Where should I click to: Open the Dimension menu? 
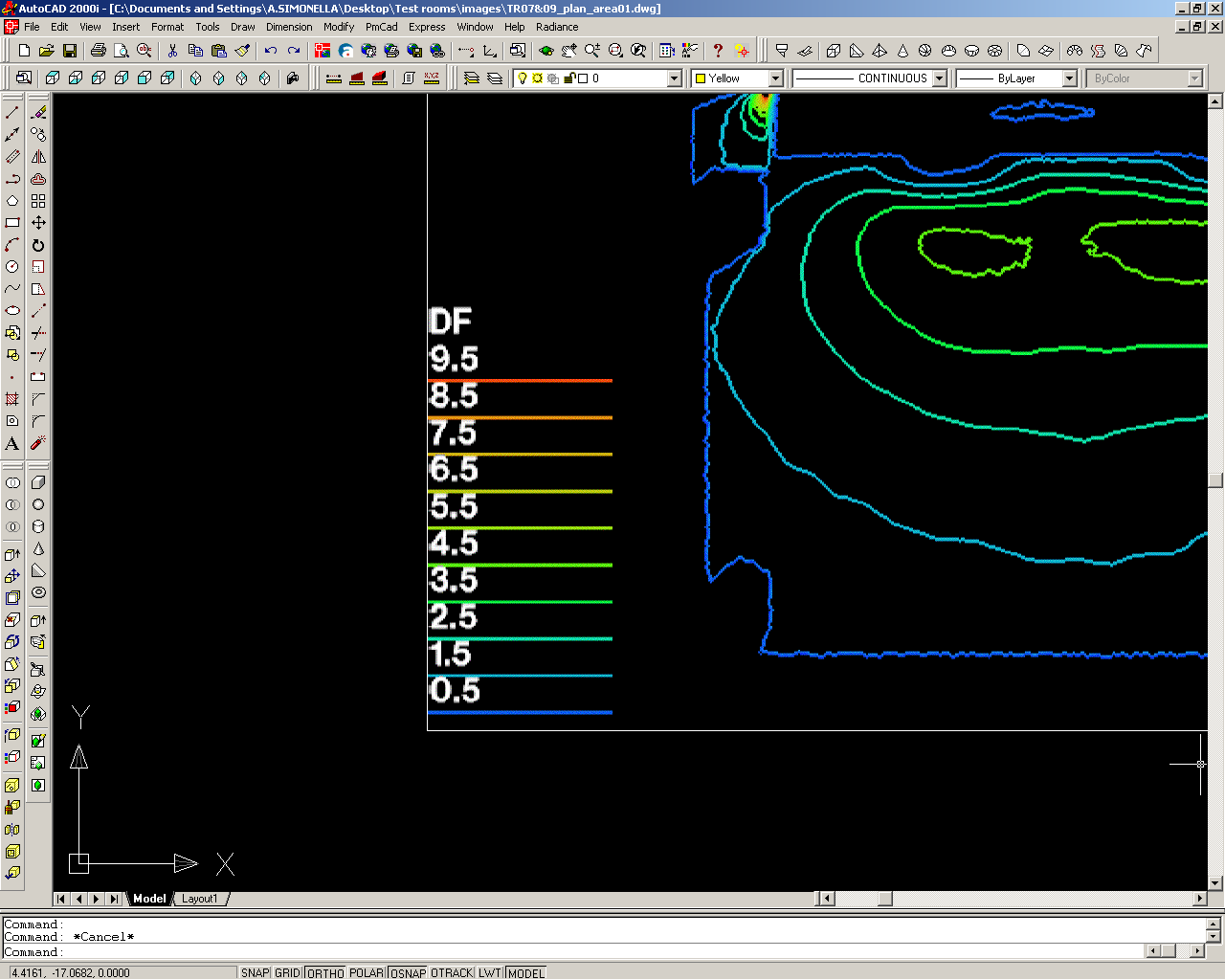click(289, 27)
